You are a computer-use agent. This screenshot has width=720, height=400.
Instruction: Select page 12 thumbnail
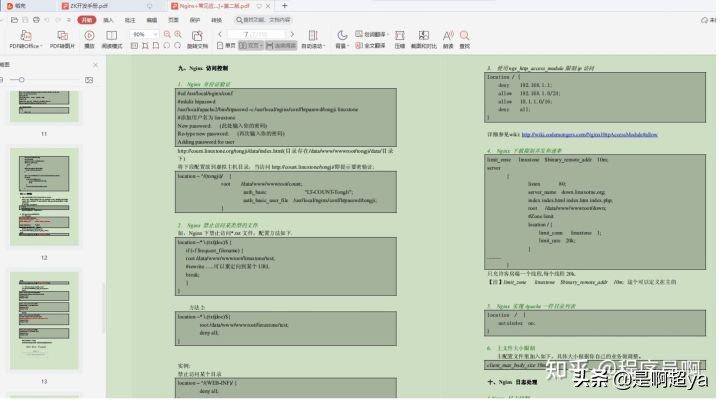(x=44, y=196)
